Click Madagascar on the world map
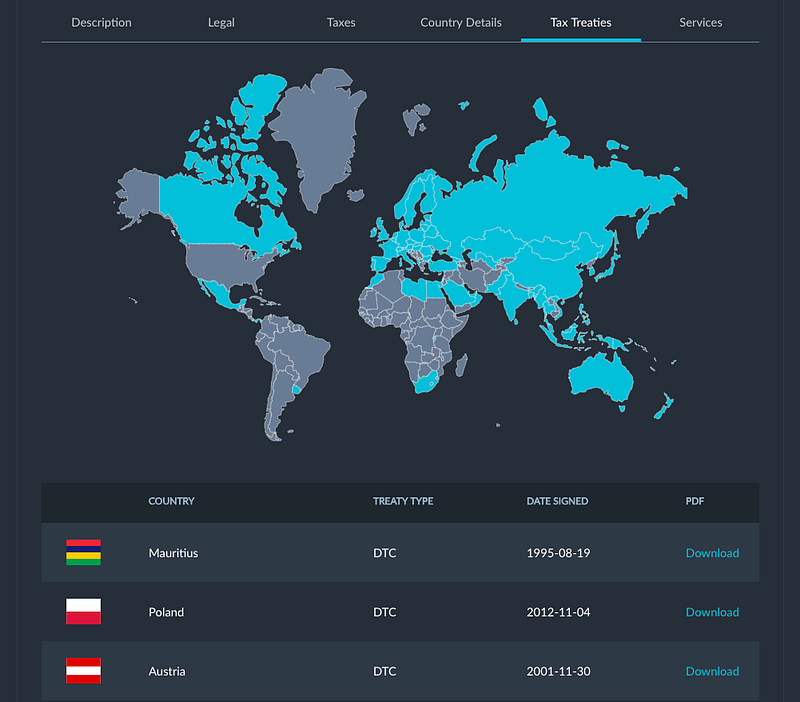The width and height of the screenshot is (800, 702). 461,366
